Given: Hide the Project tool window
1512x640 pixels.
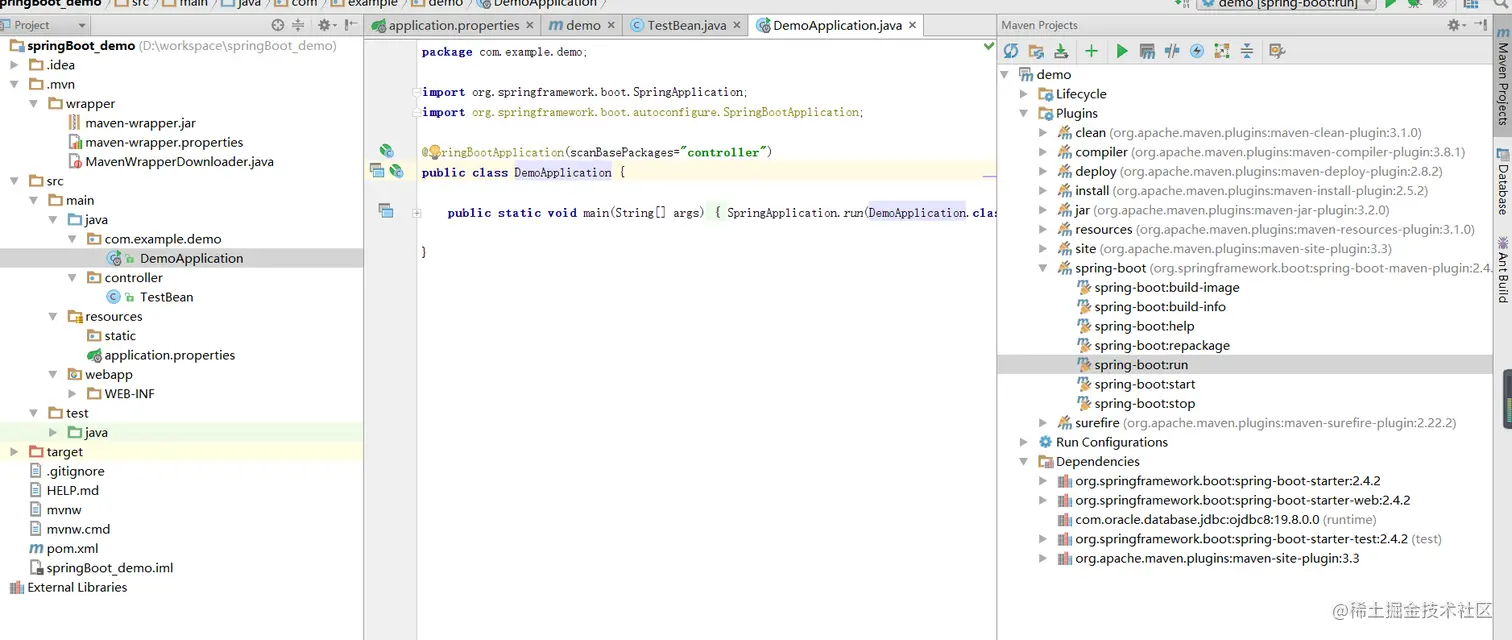Looking at the screenshot, I should pos(351,25).
